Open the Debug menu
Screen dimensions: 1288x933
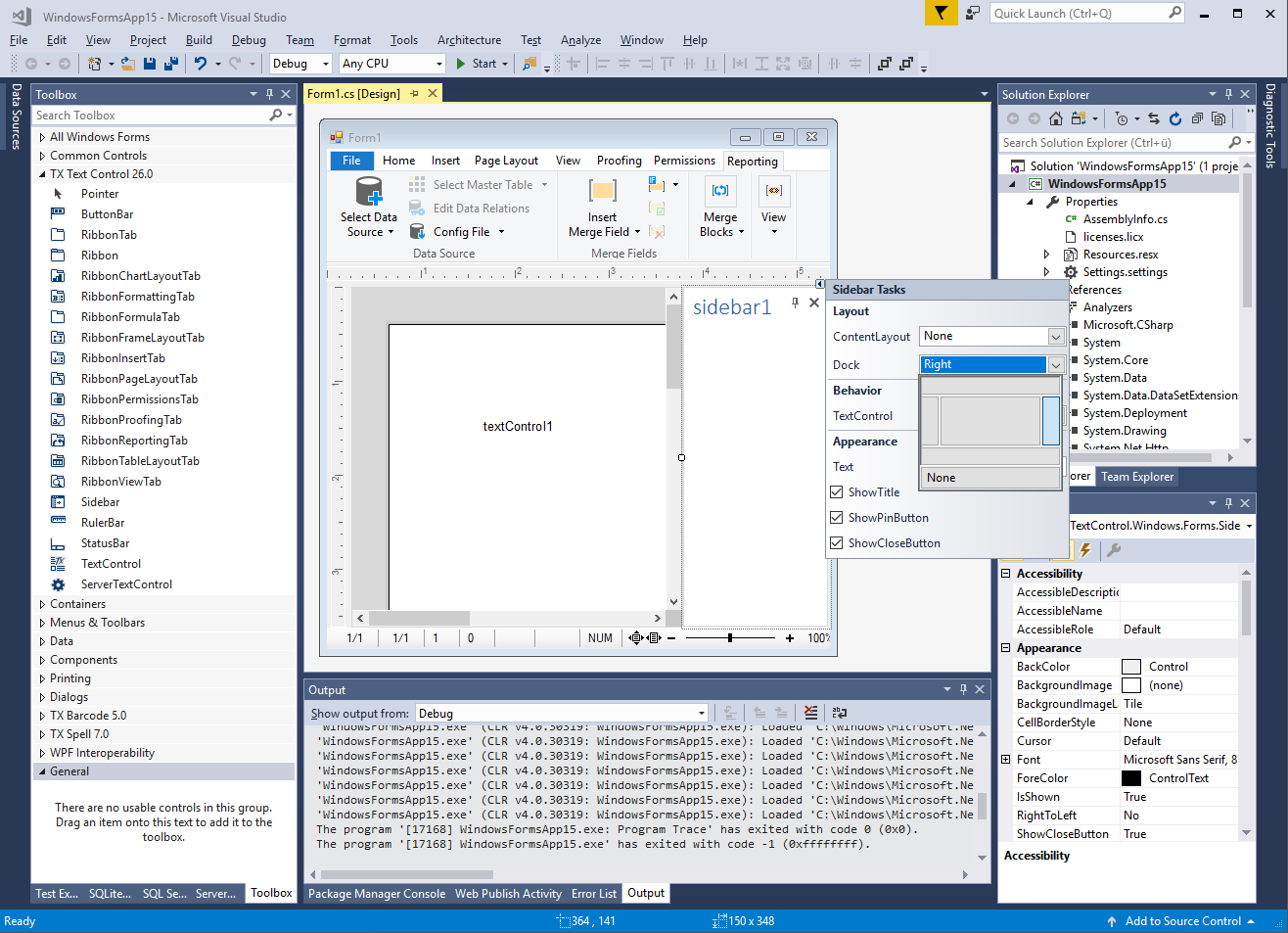click(x=249, y=40)
